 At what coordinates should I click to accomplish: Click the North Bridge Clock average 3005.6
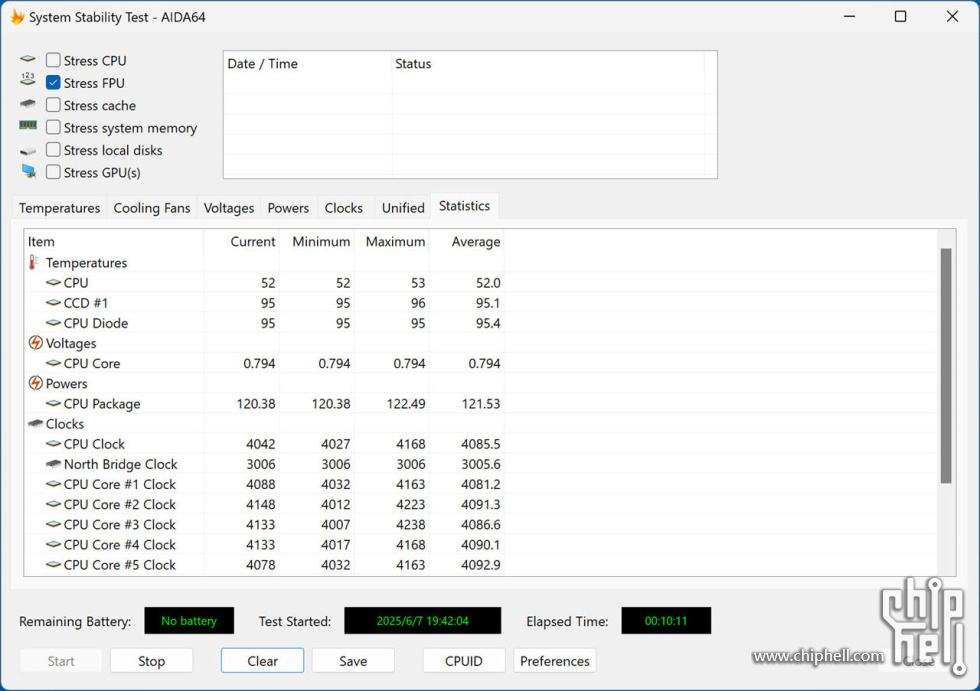point(481,464)
